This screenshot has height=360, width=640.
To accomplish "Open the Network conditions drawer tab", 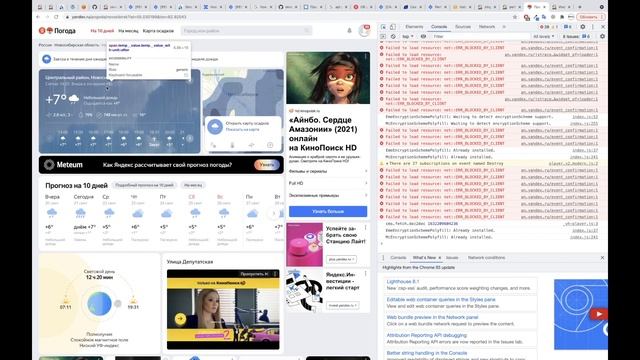I will click(486, 258).
